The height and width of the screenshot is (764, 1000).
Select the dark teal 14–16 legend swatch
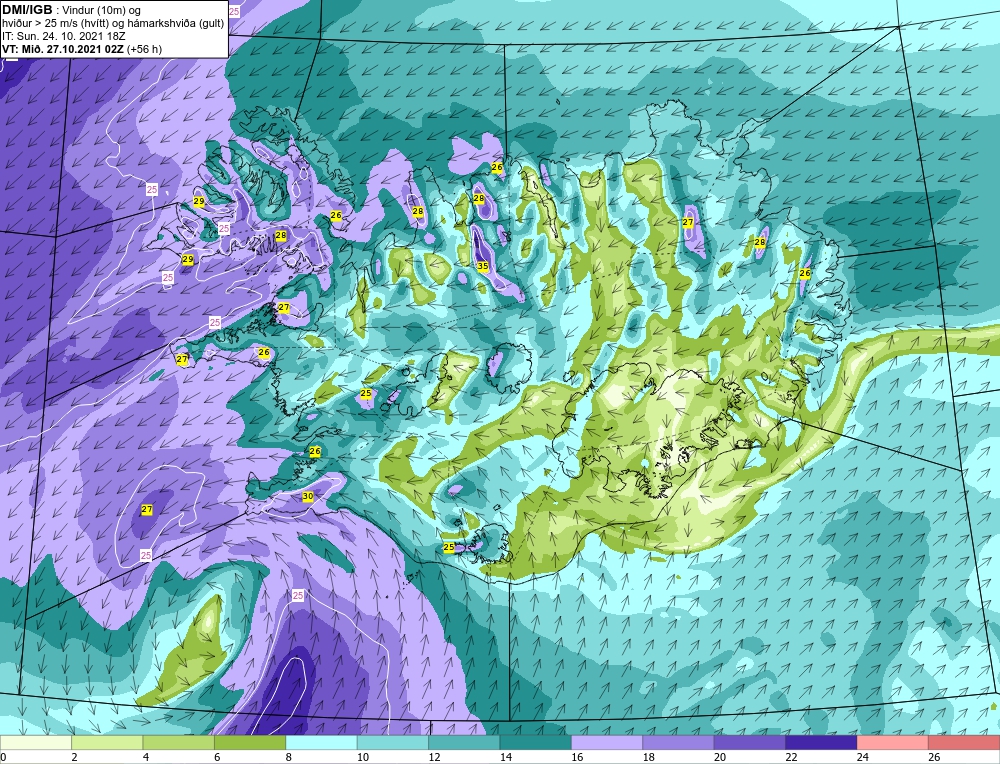(536, 743)
